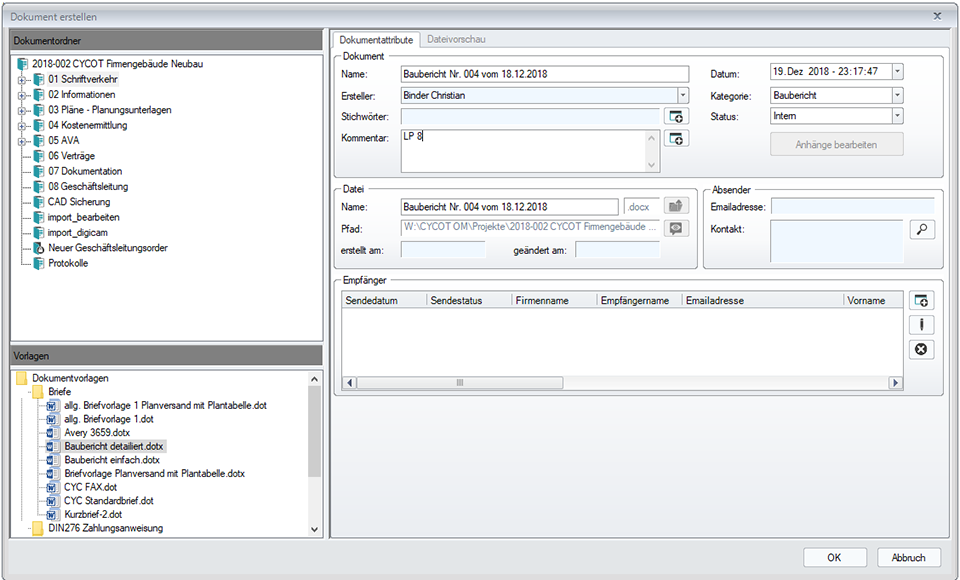Open the Kategorie dropdown showing Baubericht
The image size is (960, 580).
tap(897, 95)
